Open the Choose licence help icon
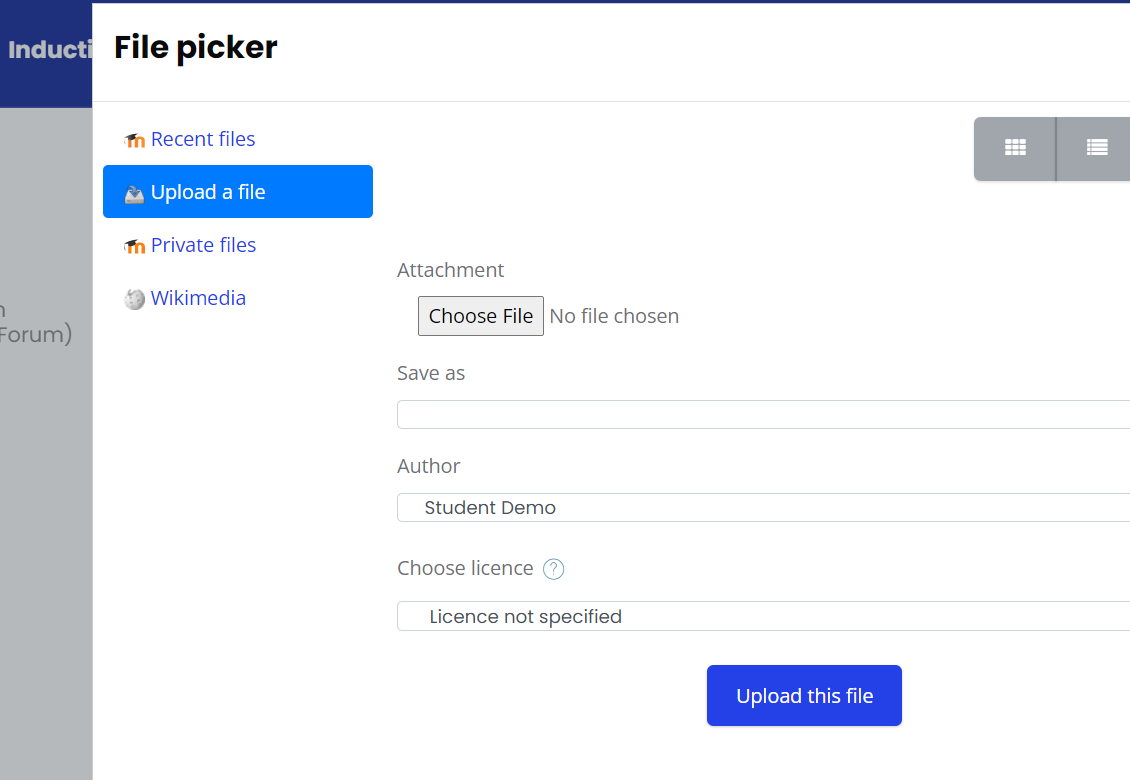The width and height of the screenshot is (1130, 784). (x=553, y=569)
